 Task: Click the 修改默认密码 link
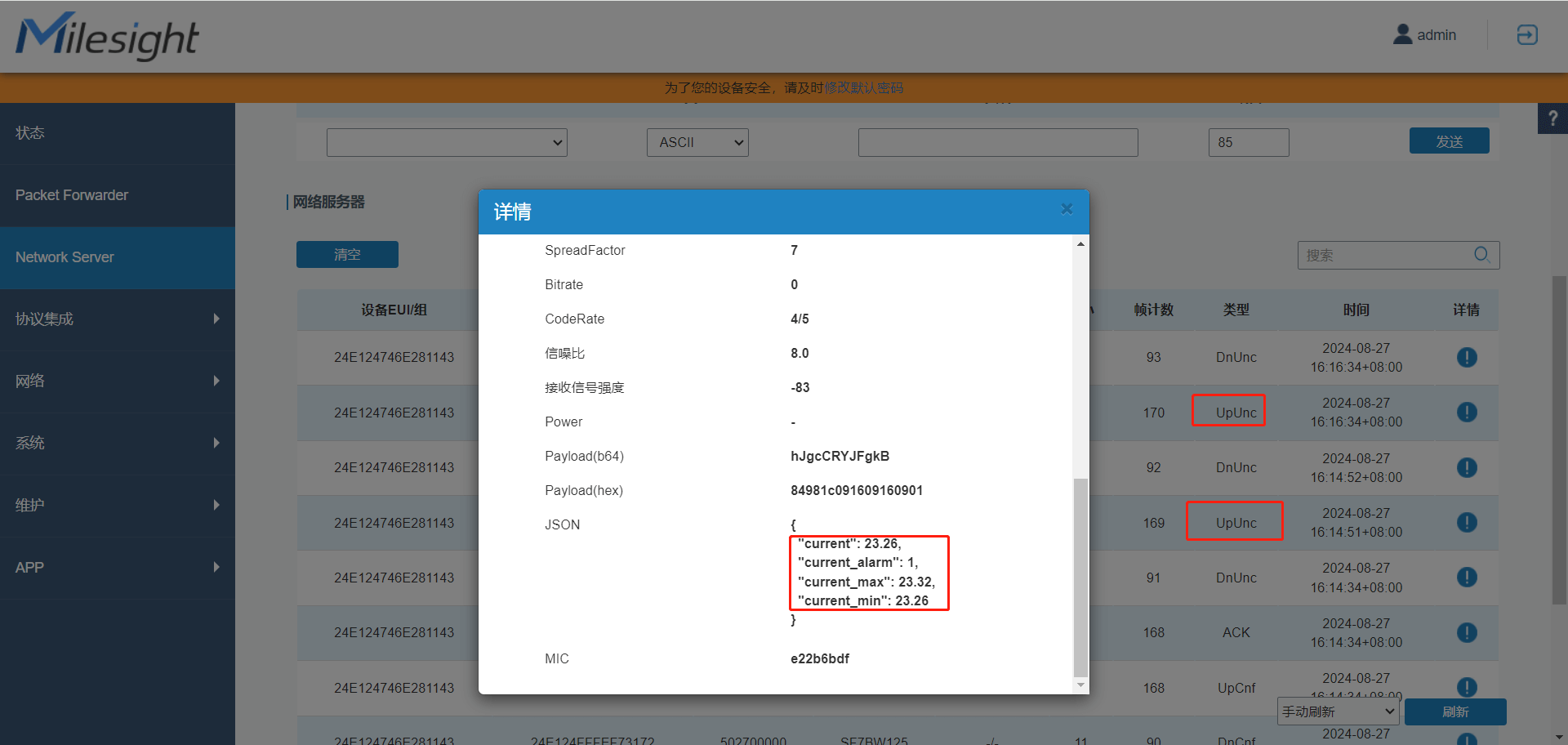(x=863, y=87)
